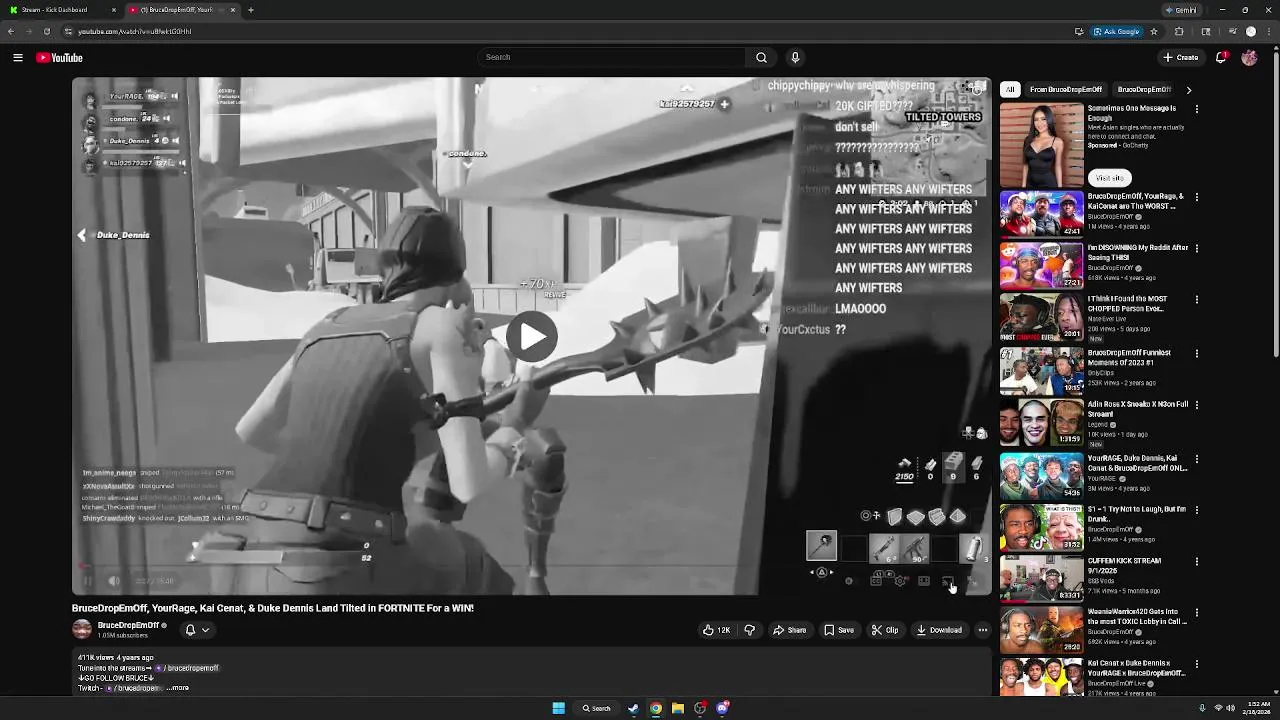This screenshot has width=1280, height=720.
Task: Select the All filter chip
Action: 1010,90
